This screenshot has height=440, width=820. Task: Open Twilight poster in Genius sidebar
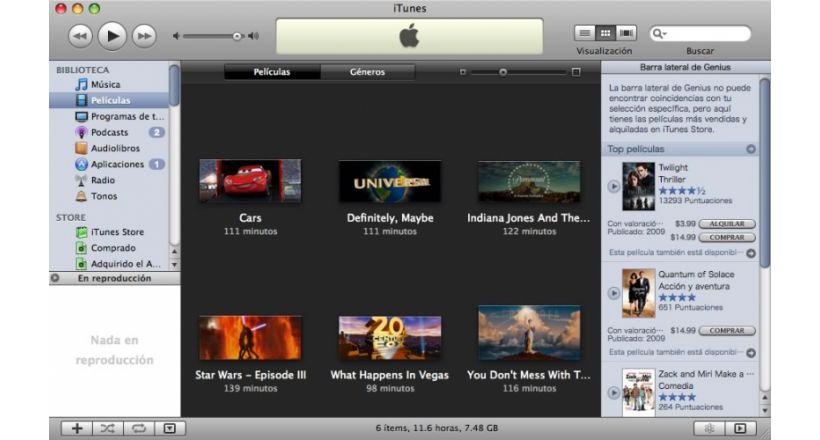[639, 186]
